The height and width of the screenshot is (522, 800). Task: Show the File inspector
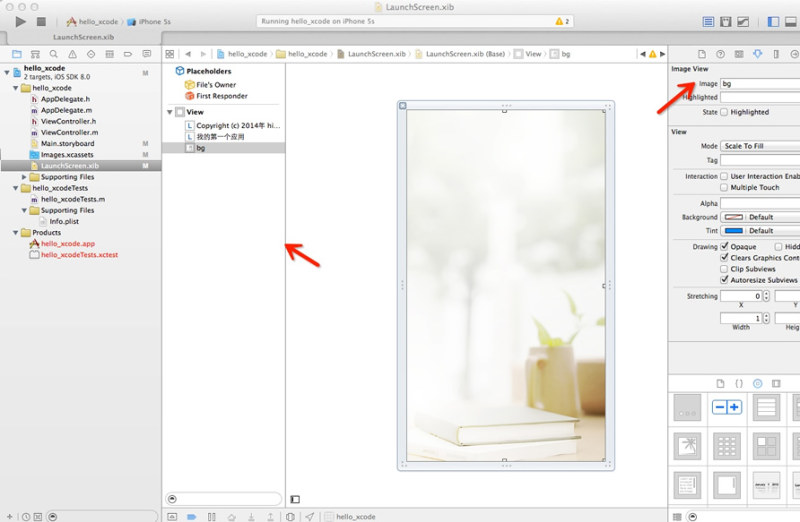tap(702, 54)
